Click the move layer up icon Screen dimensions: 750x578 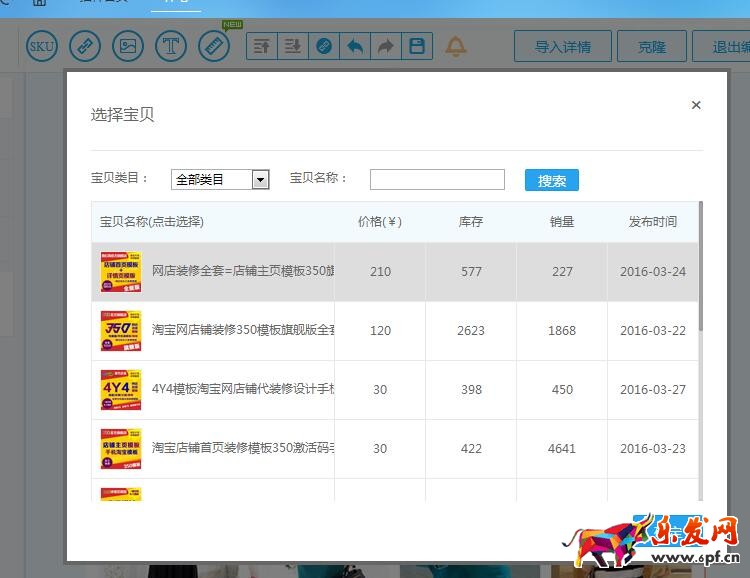pos(262,46)
